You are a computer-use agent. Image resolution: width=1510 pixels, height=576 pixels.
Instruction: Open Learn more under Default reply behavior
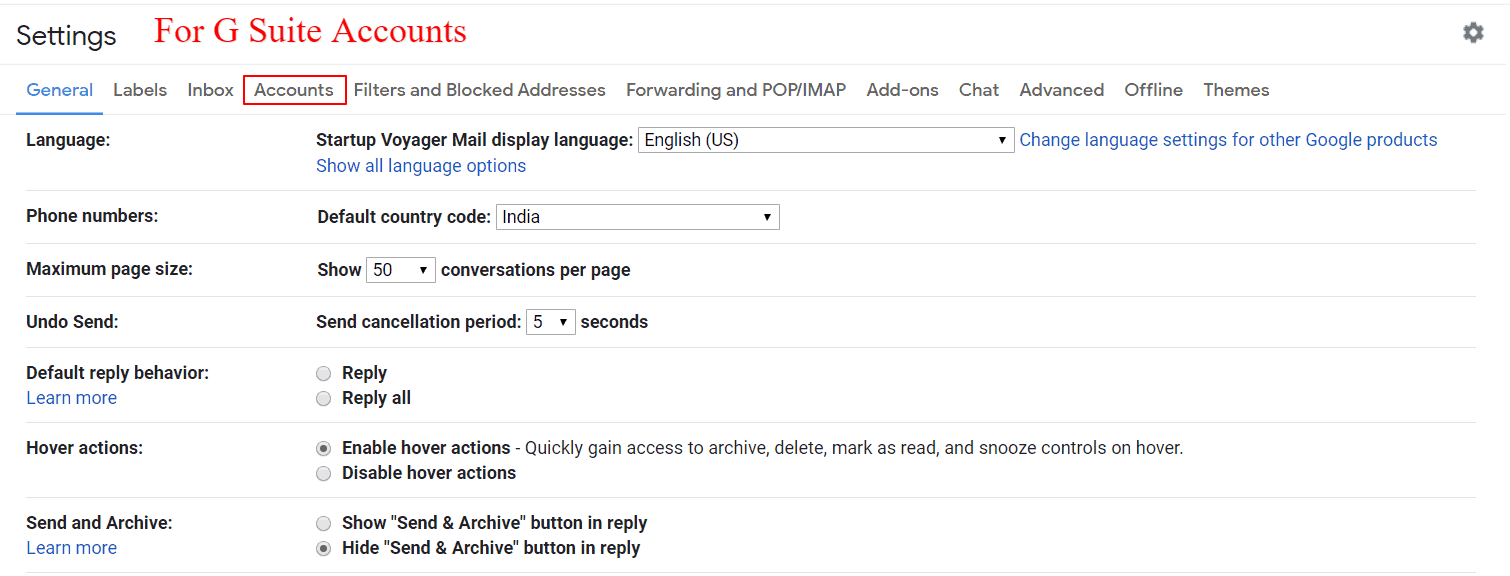tap(71, 398)
